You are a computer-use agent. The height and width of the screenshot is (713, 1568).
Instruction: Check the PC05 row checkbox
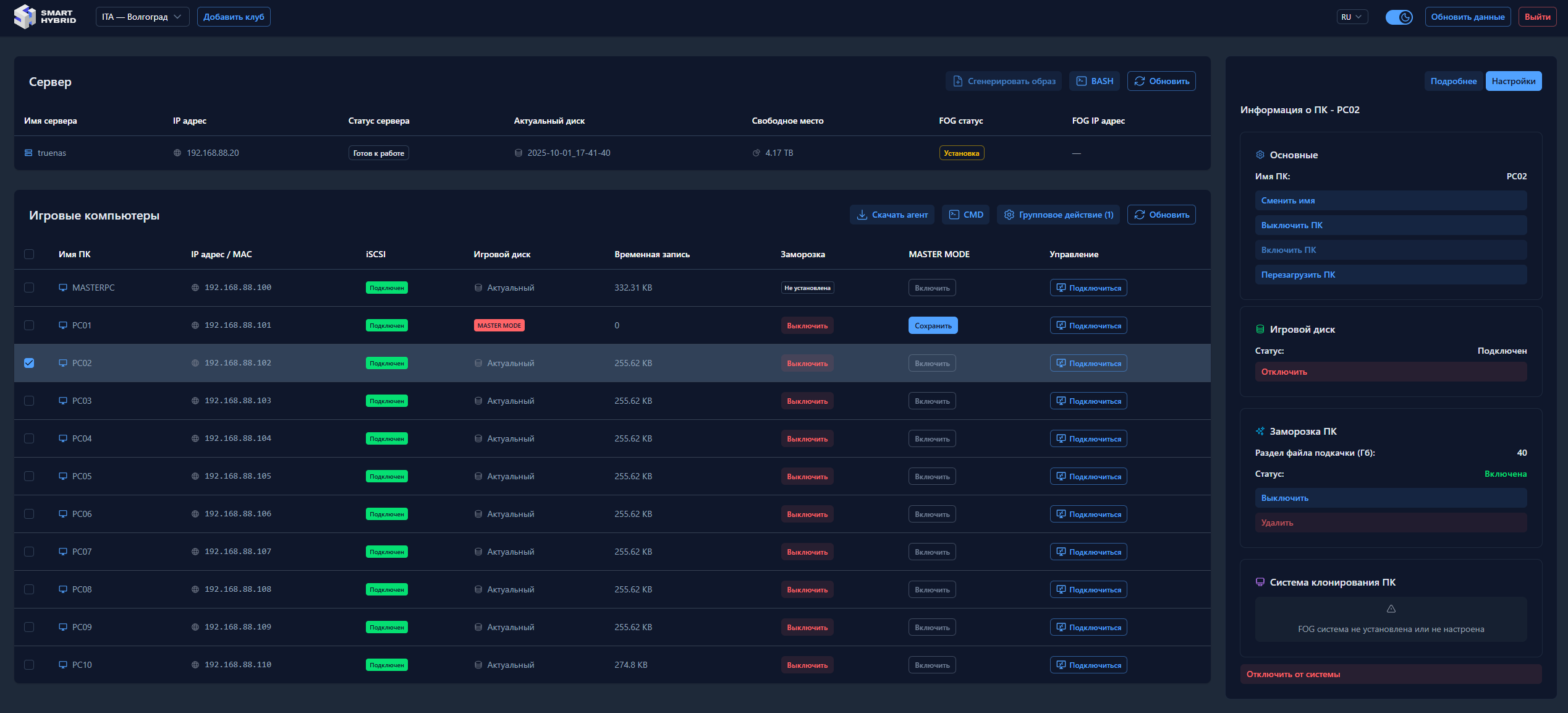[x=29, y=476]
